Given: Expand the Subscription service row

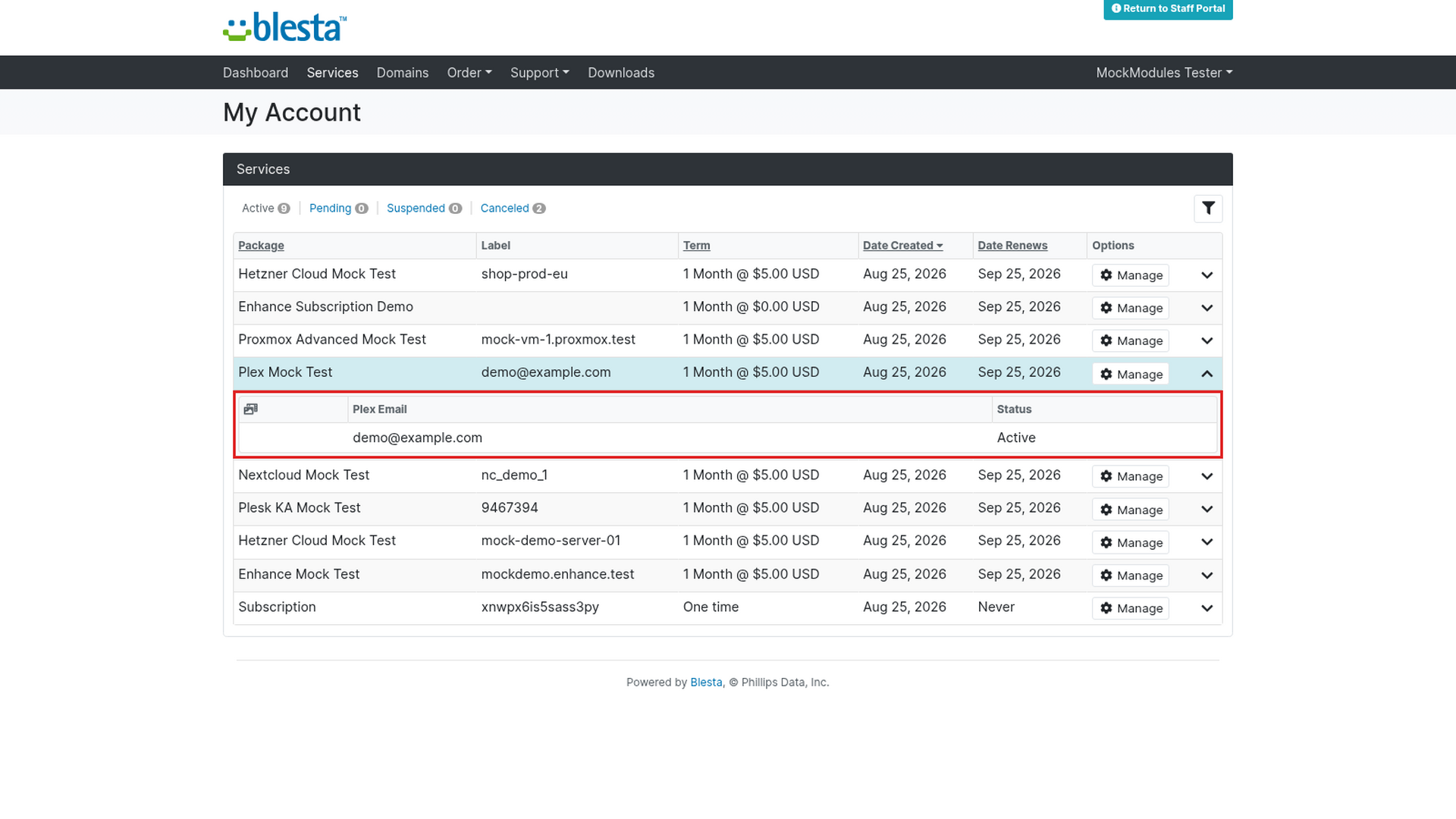Looking at the screenshot, I should pos(1207,608).
